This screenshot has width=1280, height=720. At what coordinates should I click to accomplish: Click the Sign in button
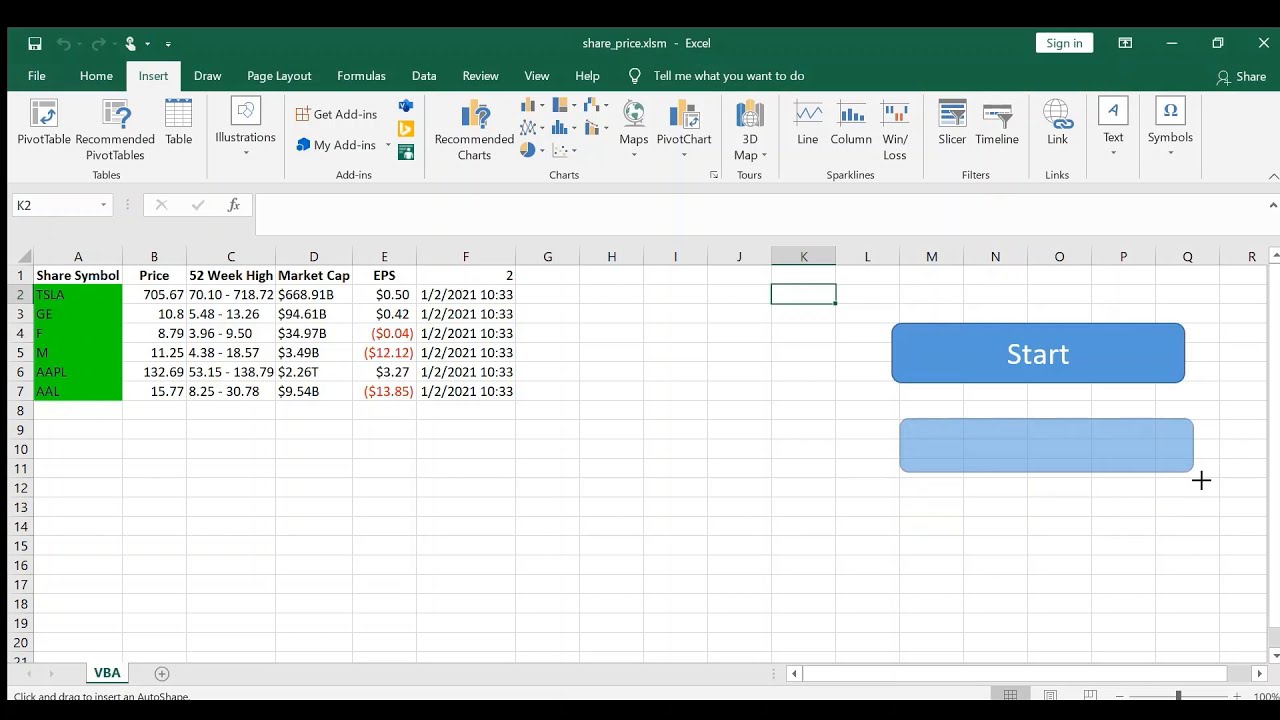point(1064,43)
